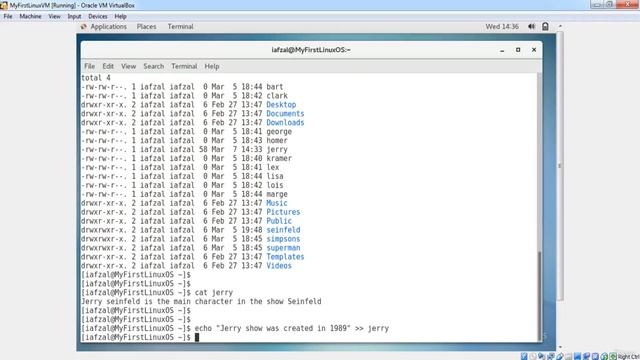
Task: Click the terminal title bar iafzal@MyFirstLinuxOS:~
Action: (311, 50)
